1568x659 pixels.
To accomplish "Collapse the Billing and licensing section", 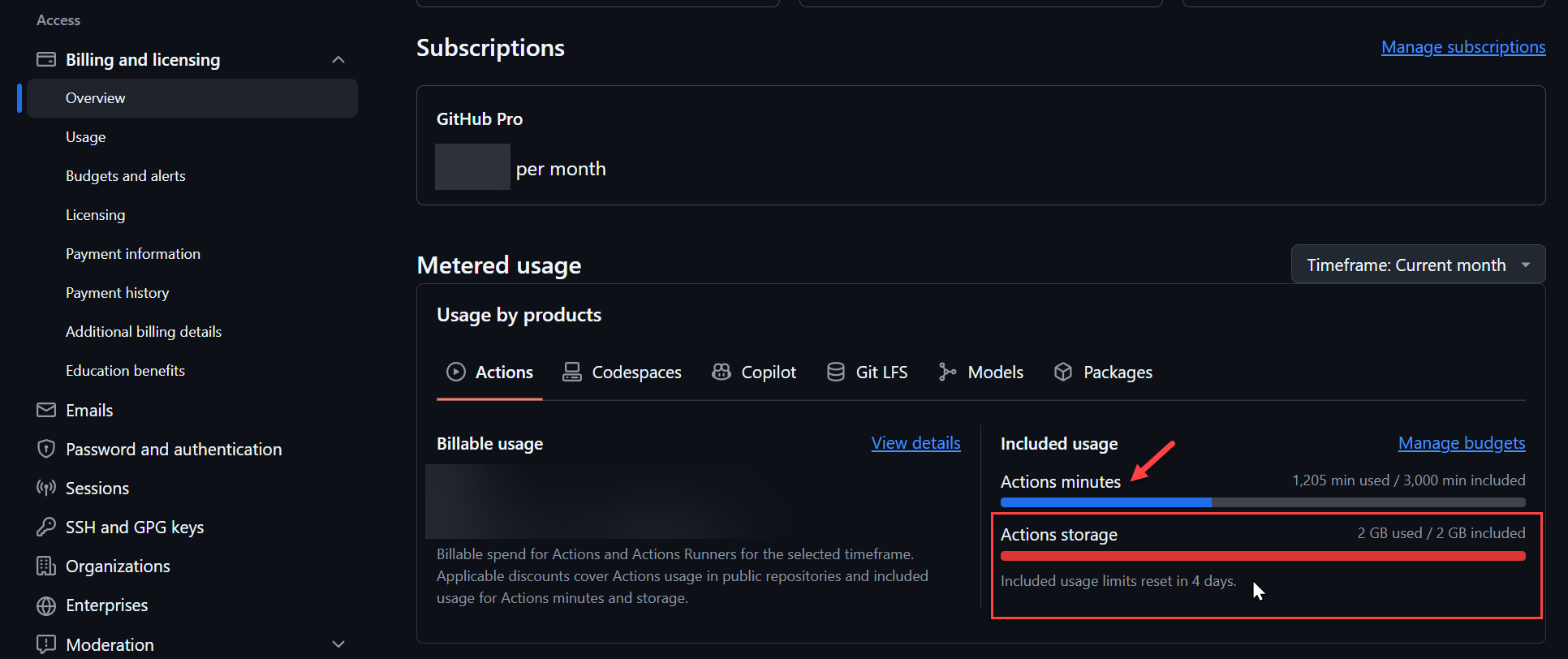I will point(338,59).
